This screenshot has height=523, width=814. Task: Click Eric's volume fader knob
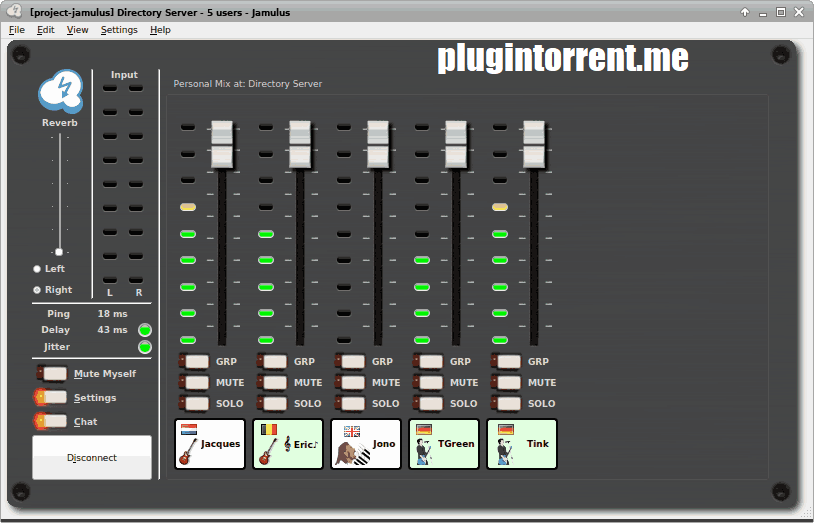click(x=300, y=144)
